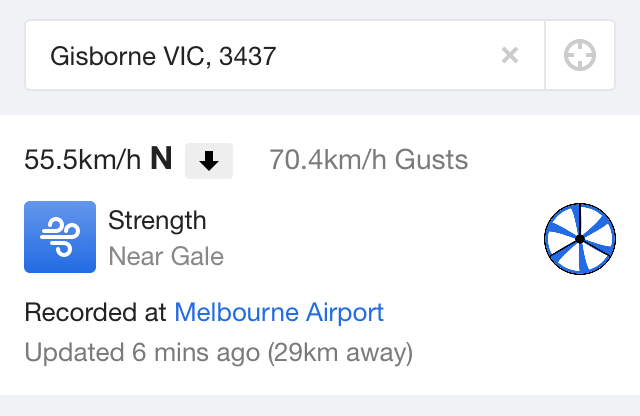The image size is (640, 416).
Task: Click the Near Gale description
Action: pos(166,256)
